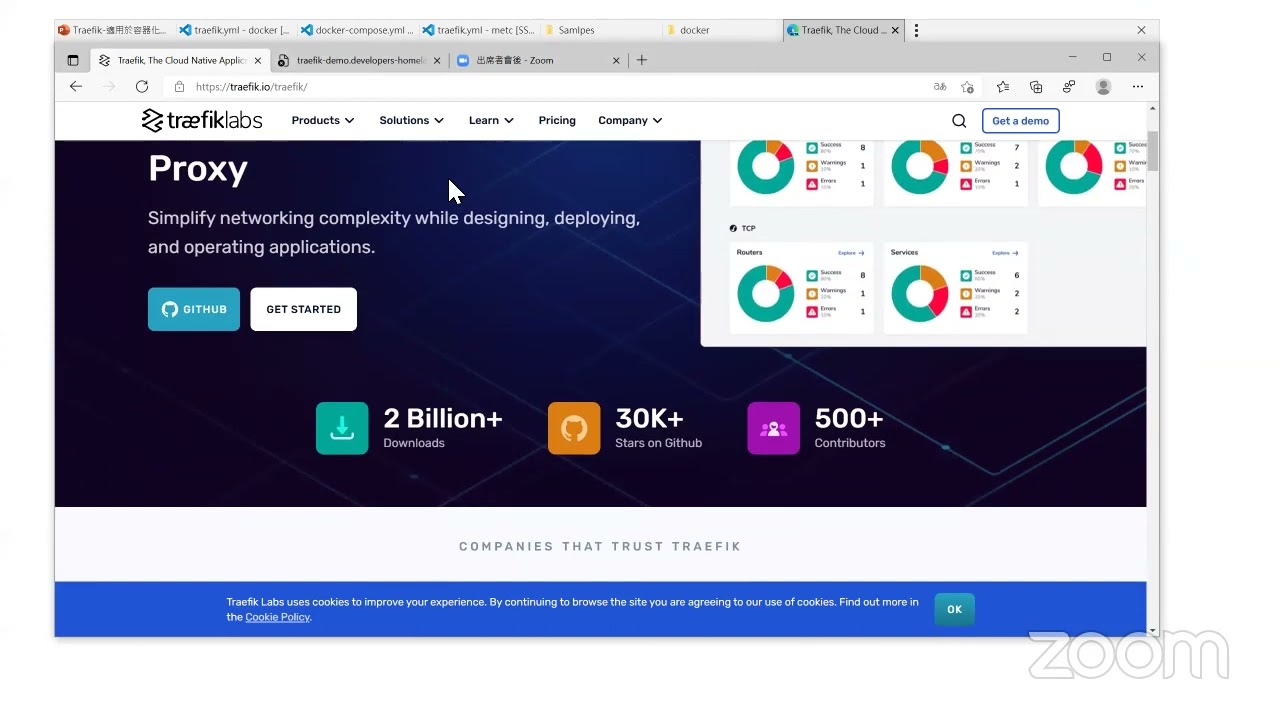This screenshot has height=720, width=1280.
Task: Click the '2 Billion+' downloads text
Action: click(443, 419)
